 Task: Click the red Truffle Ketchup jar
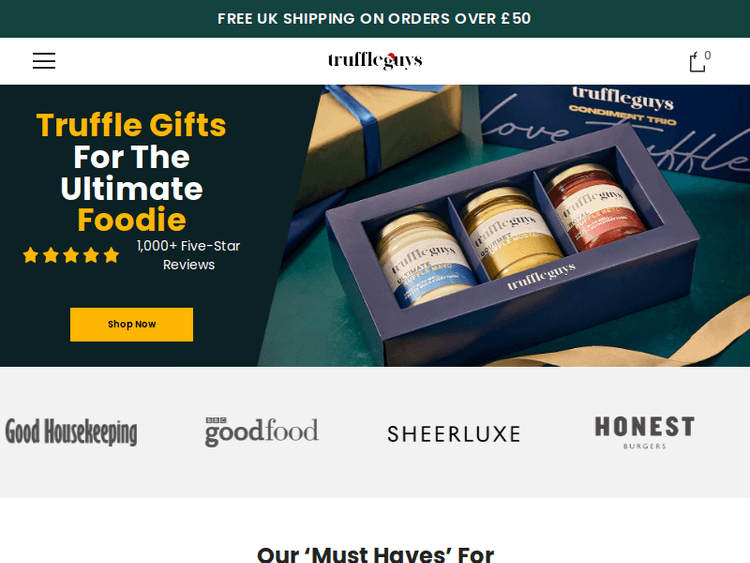tap(595, 207)
